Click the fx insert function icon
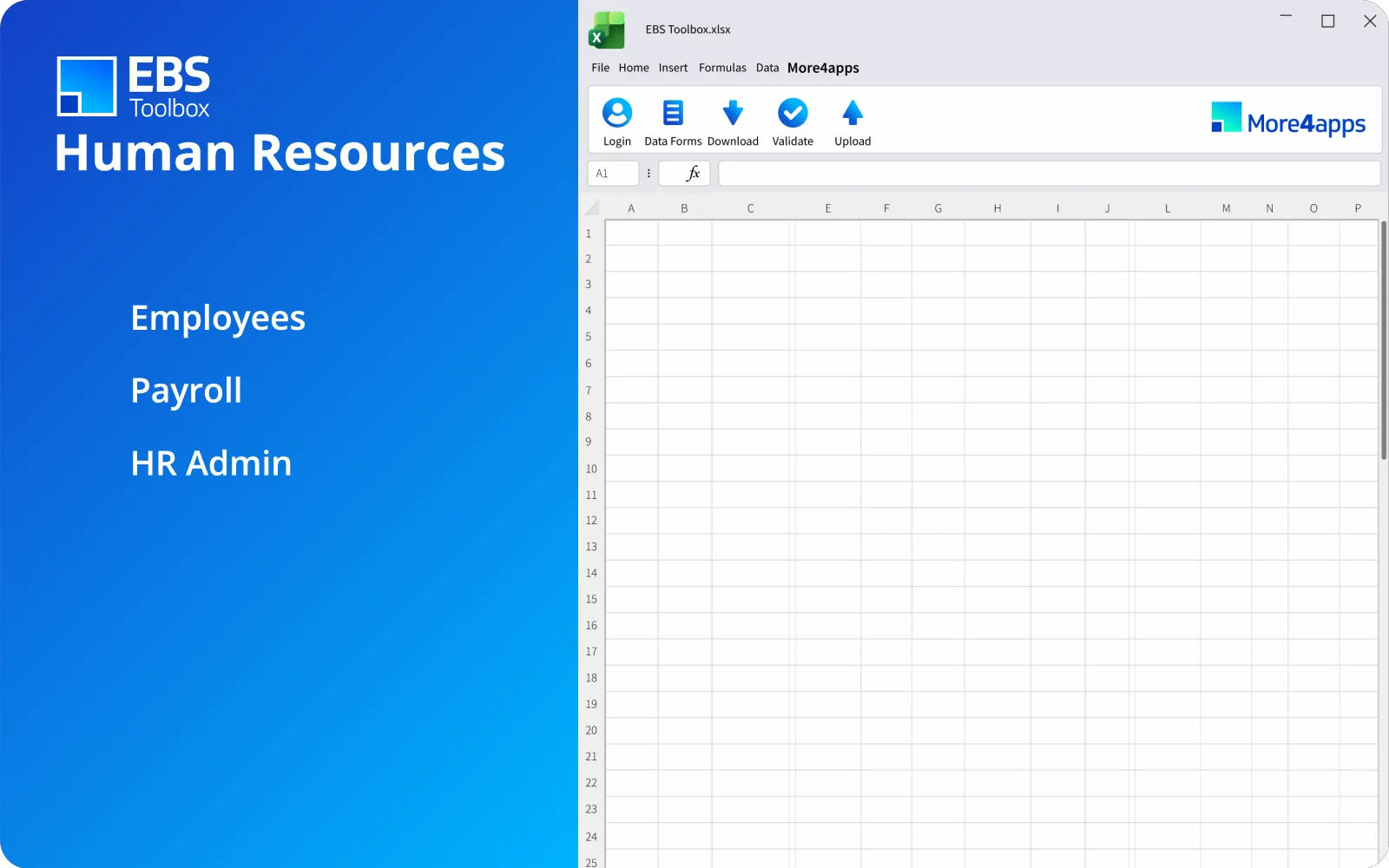Viewport: 1389px width, 868px height. [x=693, y=174]
